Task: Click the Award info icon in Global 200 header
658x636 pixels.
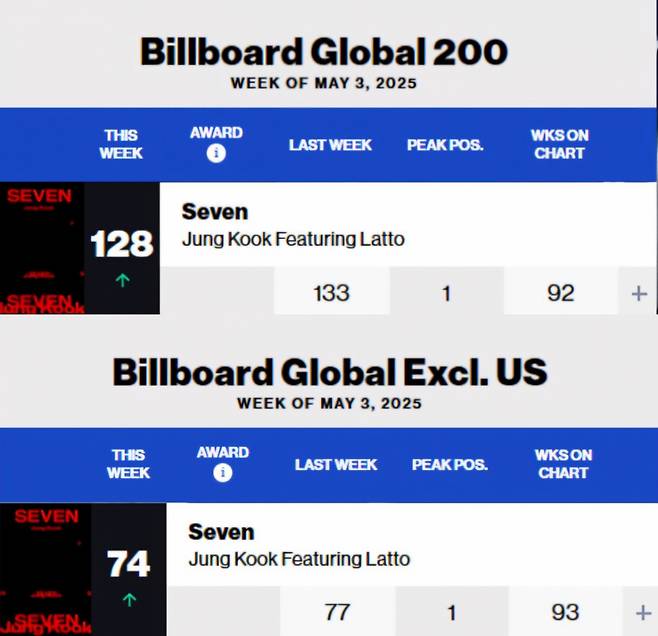Action: (x=216, y=154)
